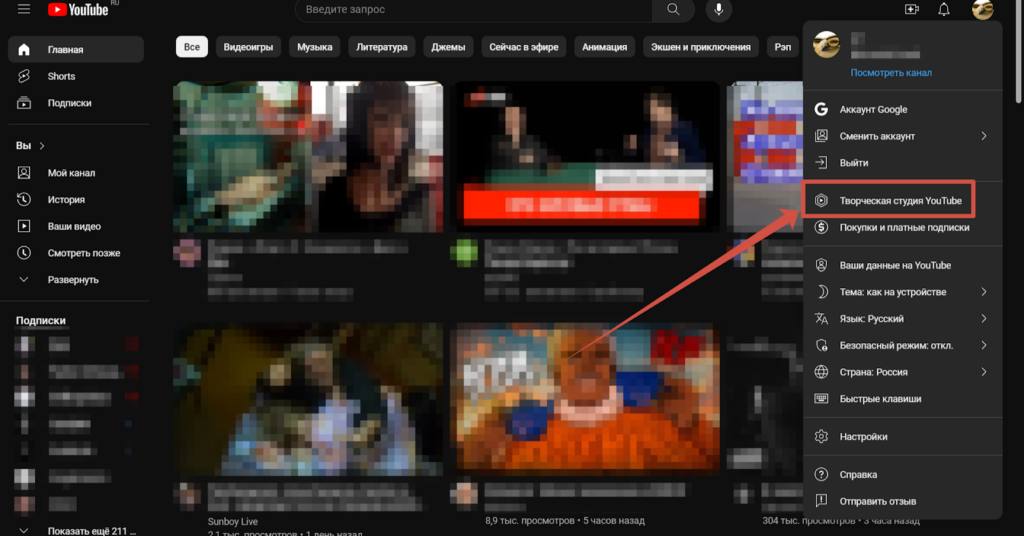Open Мой канал
1024x536 pixels.
(76, 173)
